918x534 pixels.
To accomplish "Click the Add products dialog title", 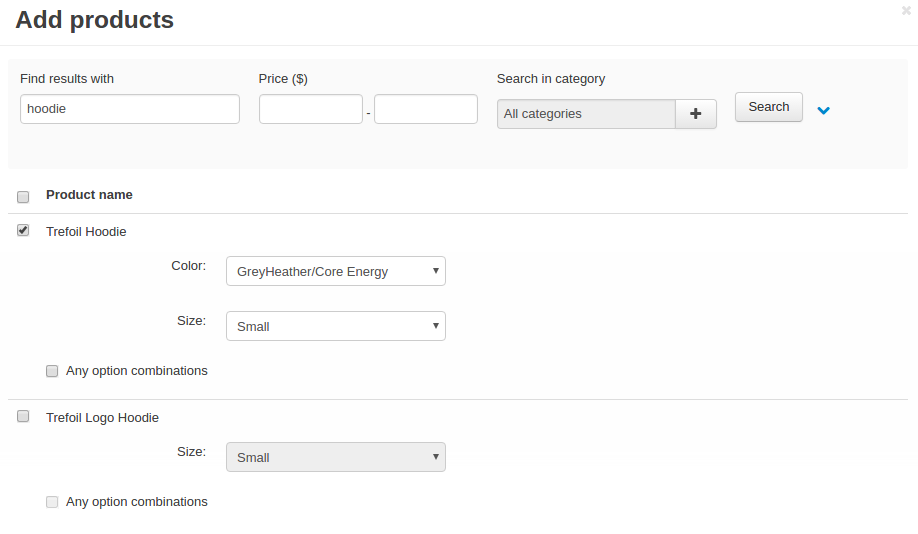I will 94,20.
